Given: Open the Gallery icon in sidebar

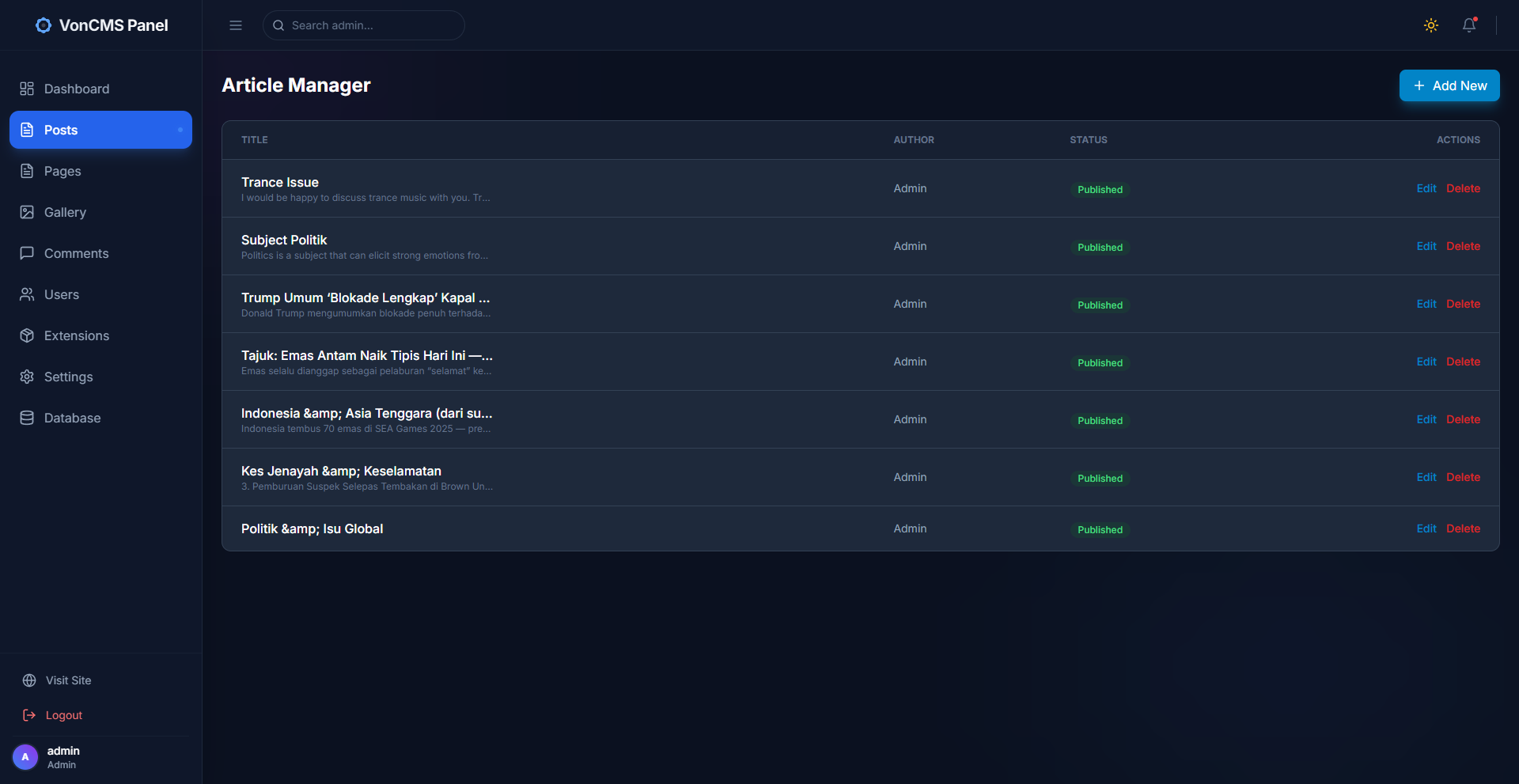Looking at the screenshot, I should pos(27,212).
